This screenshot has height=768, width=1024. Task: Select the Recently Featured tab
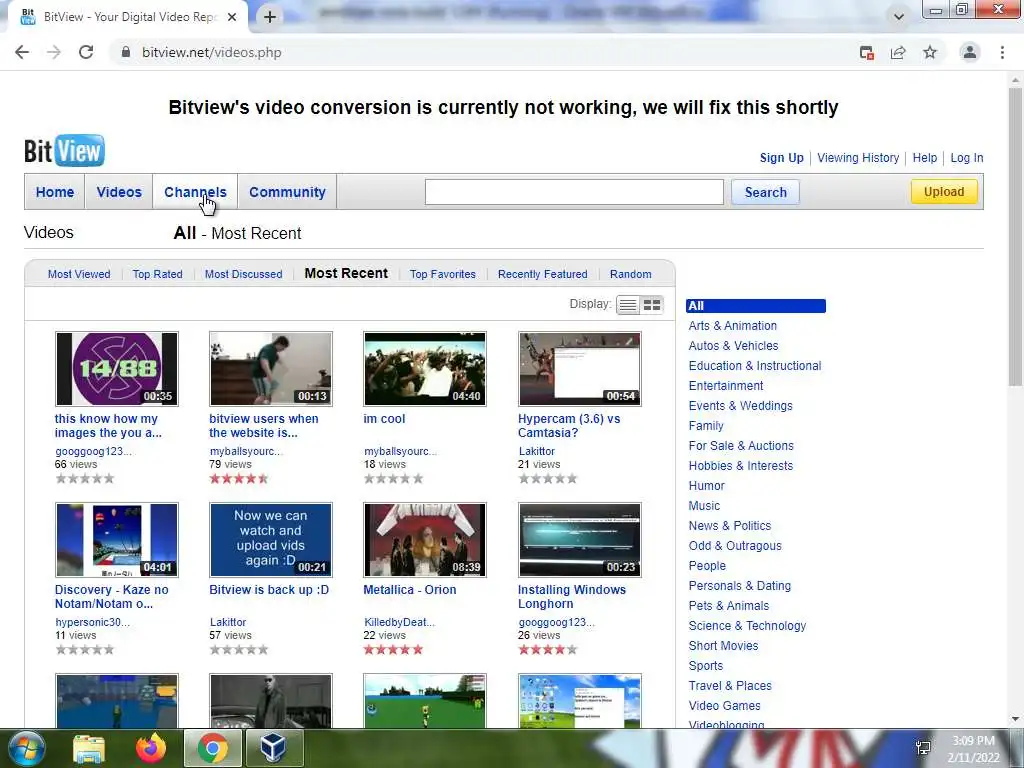click(543, 274)
